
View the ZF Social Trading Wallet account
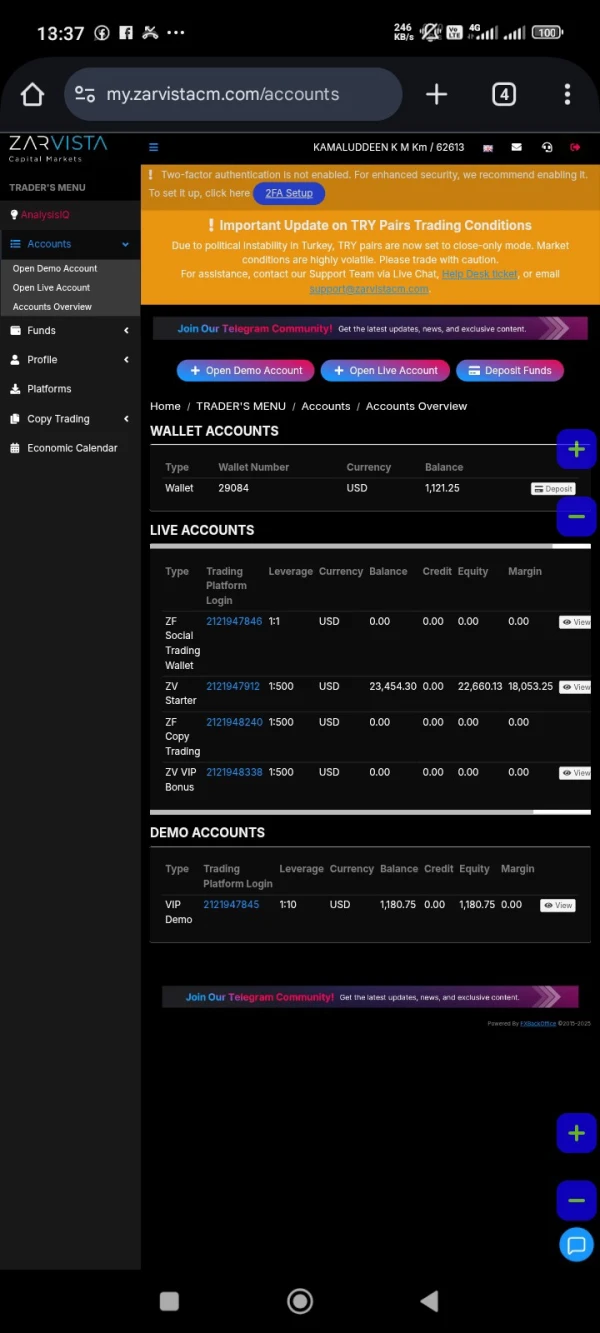[575, 622]
